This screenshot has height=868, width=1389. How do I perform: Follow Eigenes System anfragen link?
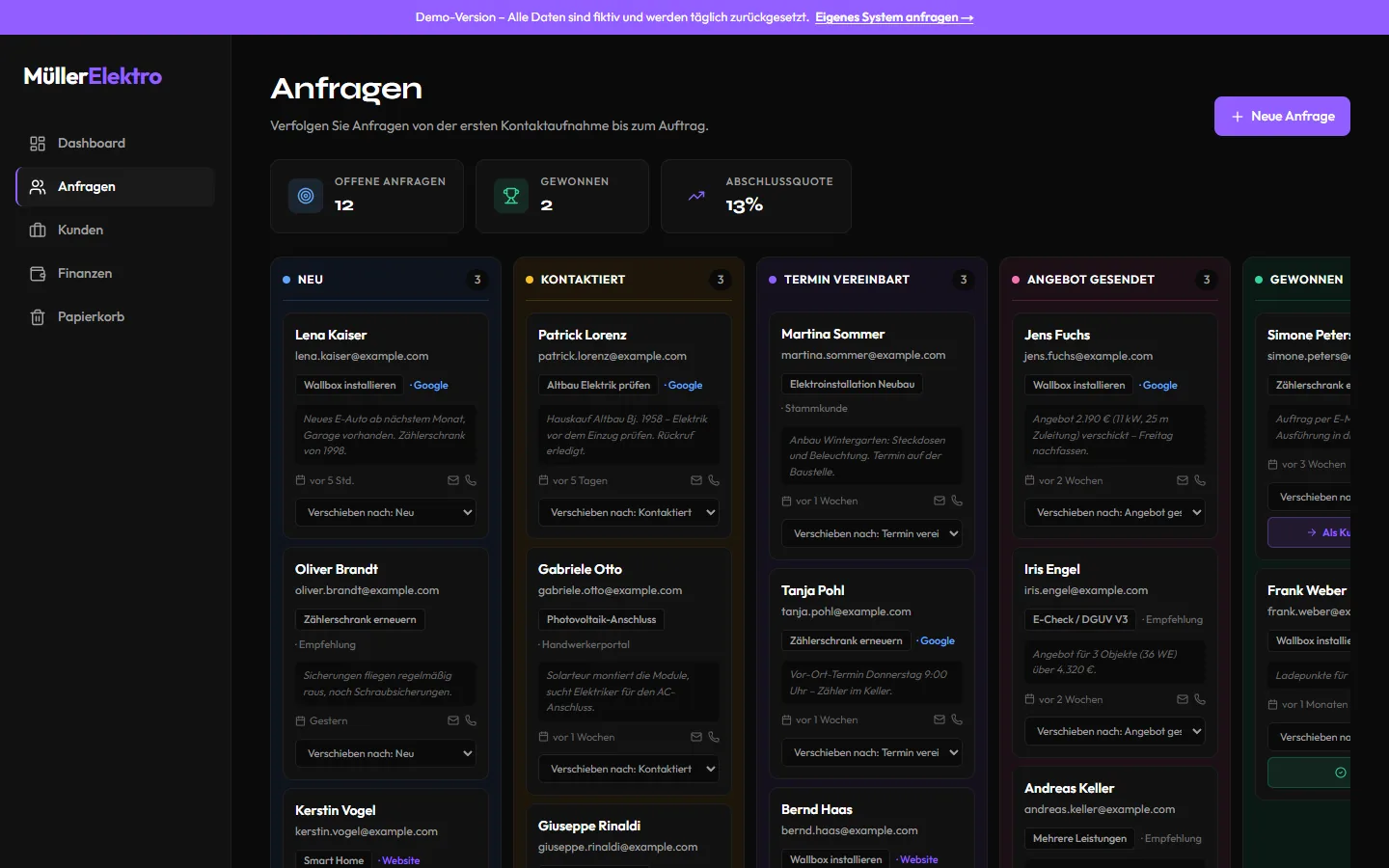point(894,17)
